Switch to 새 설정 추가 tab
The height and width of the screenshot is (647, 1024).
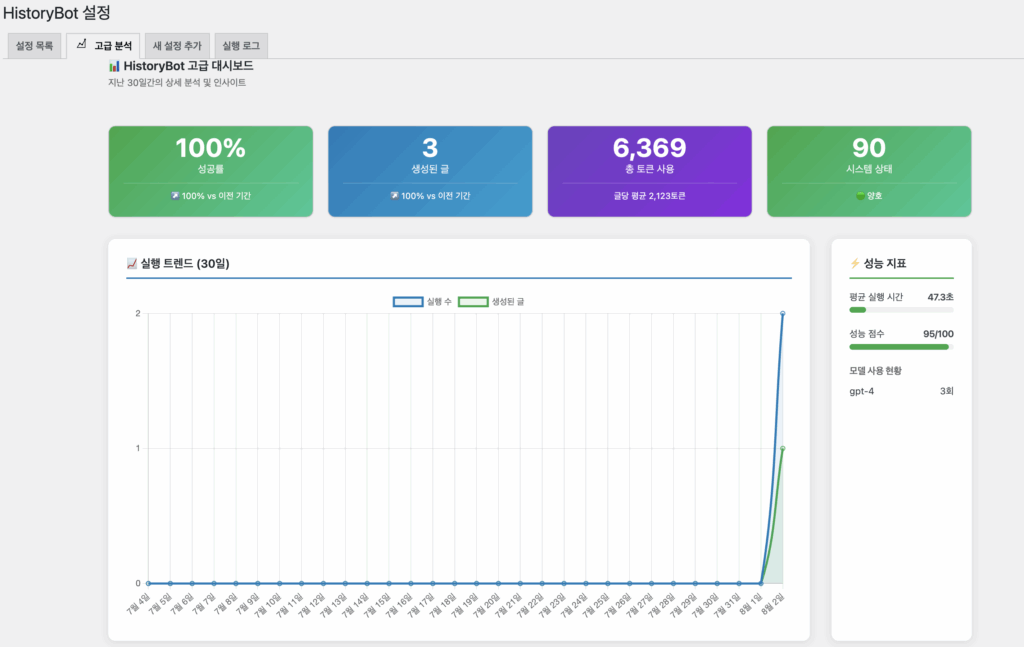(x=177, y=46)
